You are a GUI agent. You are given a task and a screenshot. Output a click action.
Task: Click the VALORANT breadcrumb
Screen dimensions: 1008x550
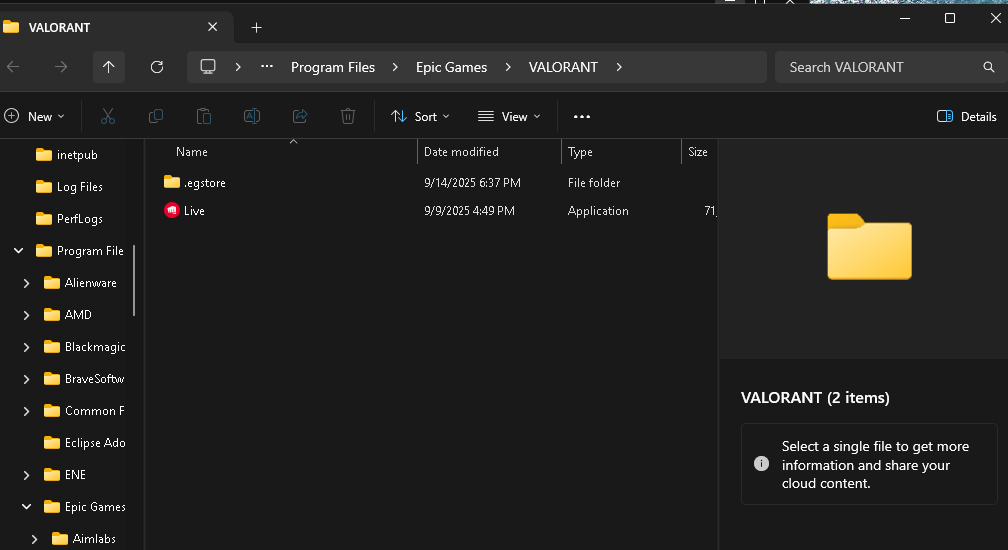click(x=563, y=67)
